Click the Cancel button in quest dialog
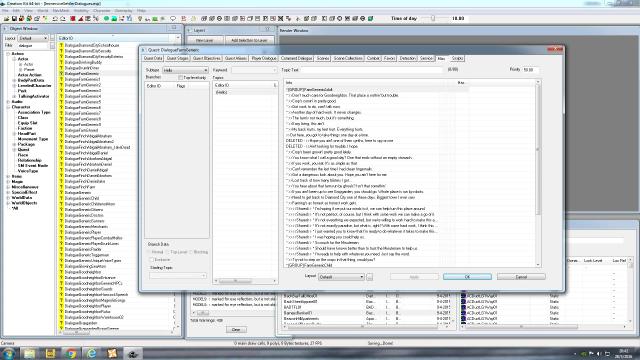The image size is (640, 360). 521,277
